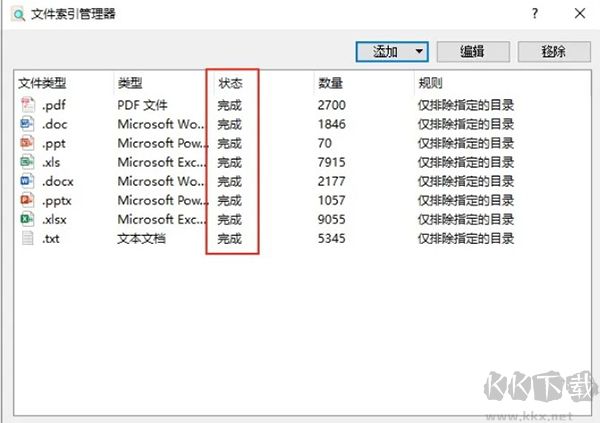Click 仅排除指定的目录 rule in .pdf row

click(466, 105)
